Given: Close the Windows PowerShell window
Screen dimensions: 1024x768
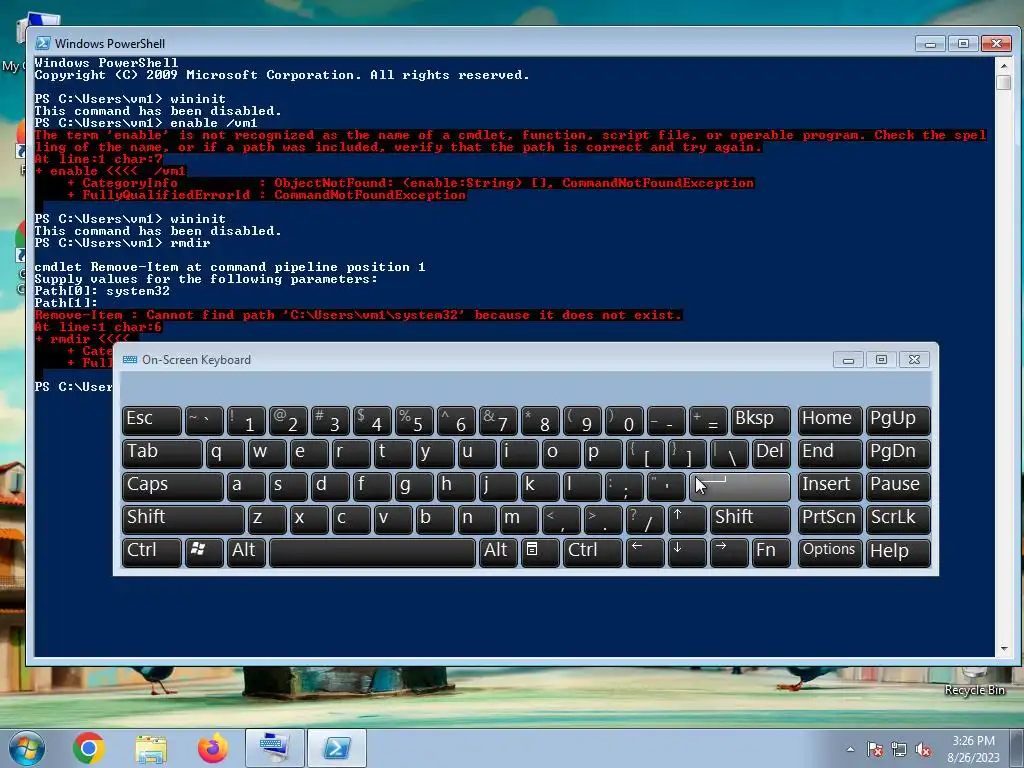Looking at the screenshot, I should 996,43.
